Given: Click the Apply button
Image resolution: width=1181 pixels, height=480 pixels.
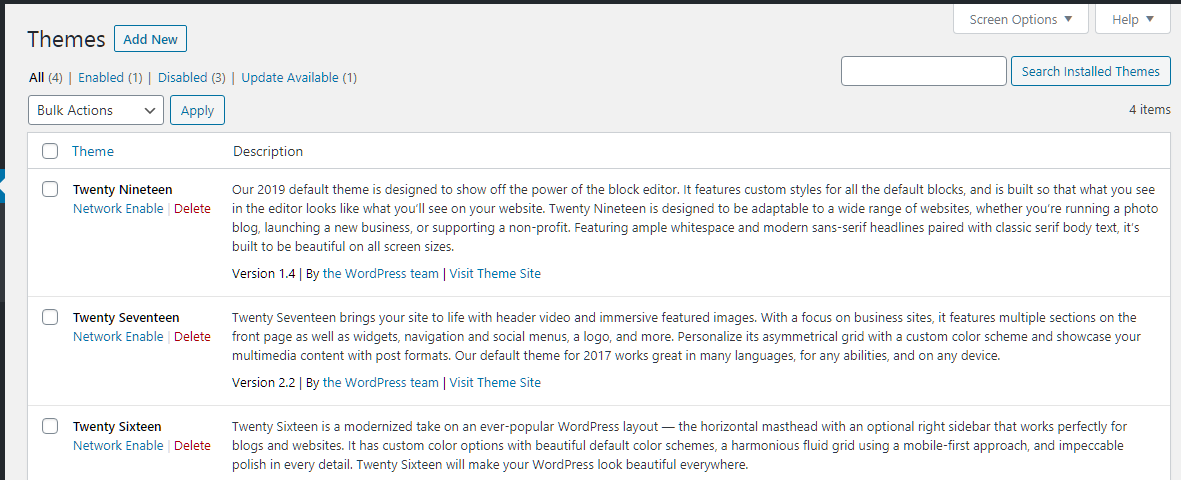Looking at the screenshot, I should 197,110.
